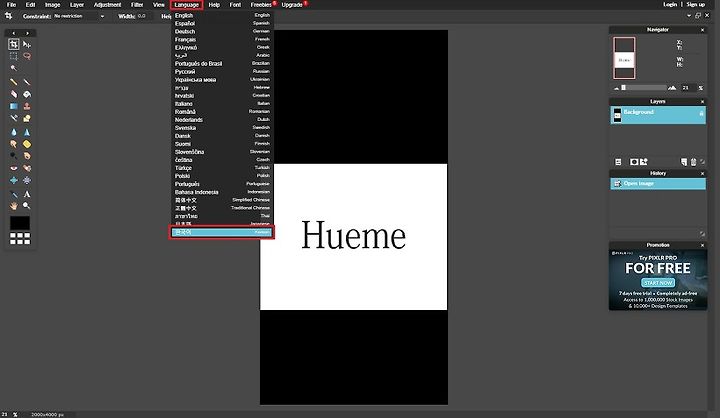Open the File menu
Viewport: 720px width, 418px height.
(x=11, y=5)
